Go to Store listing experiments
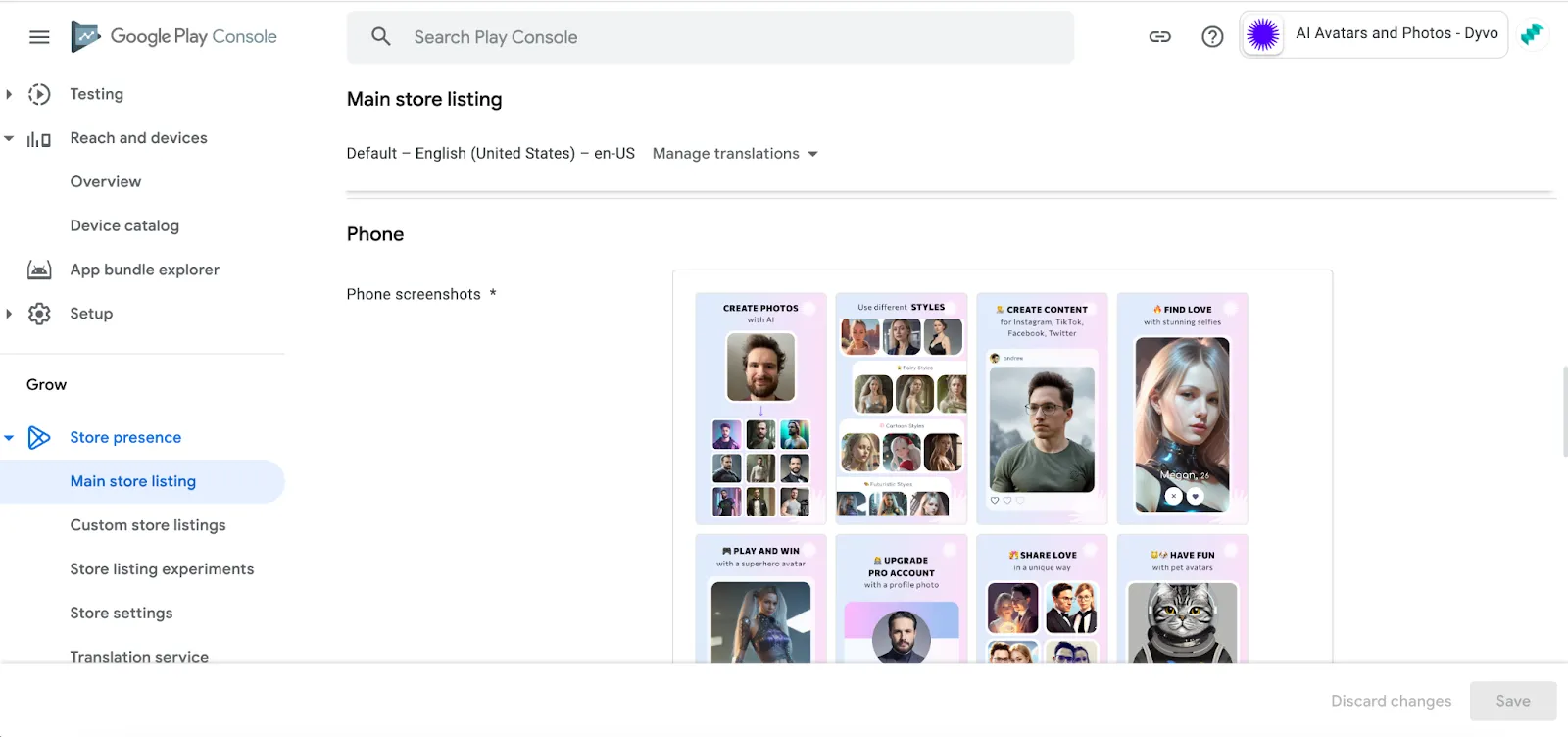This screenshot has height=737, width=1568. [162, 569]
